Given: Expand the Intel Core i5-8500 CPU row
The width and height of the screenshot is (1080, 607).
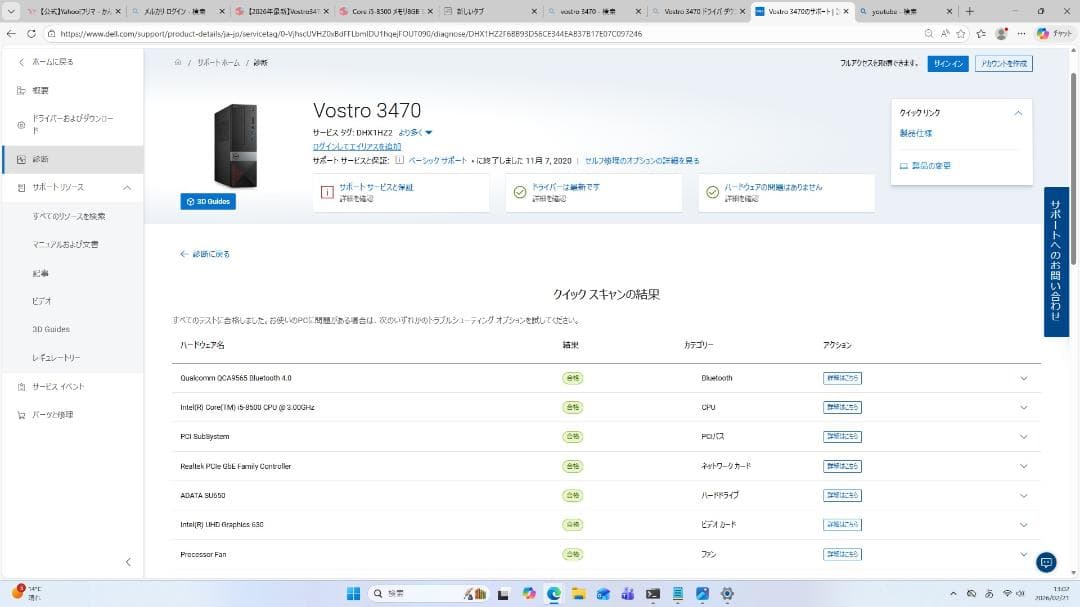Looking at the screenshot, I should (1024, 408).
